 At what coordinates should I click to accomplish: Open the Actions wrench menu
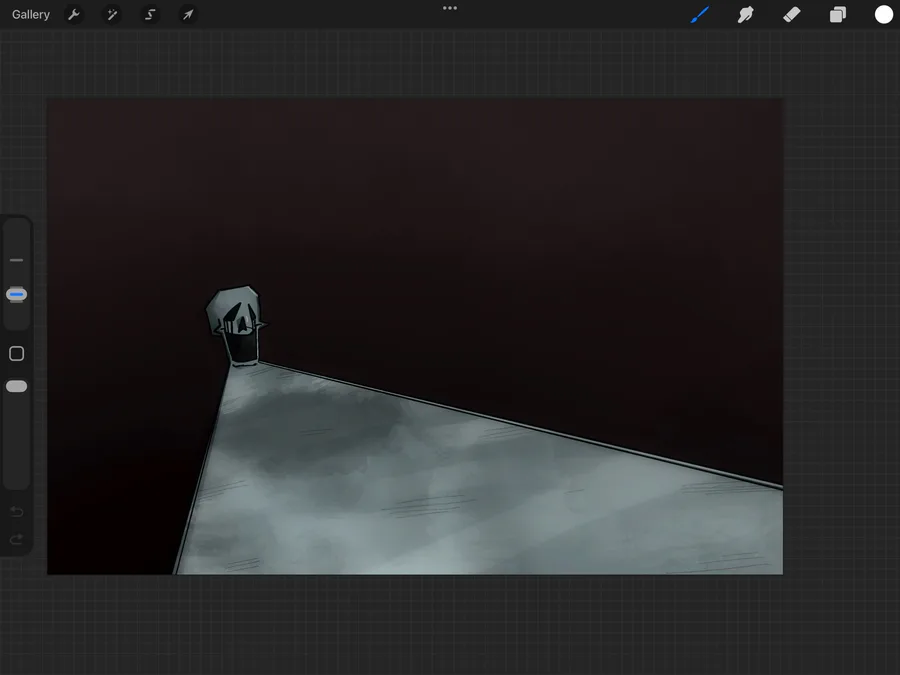[73, 14]
